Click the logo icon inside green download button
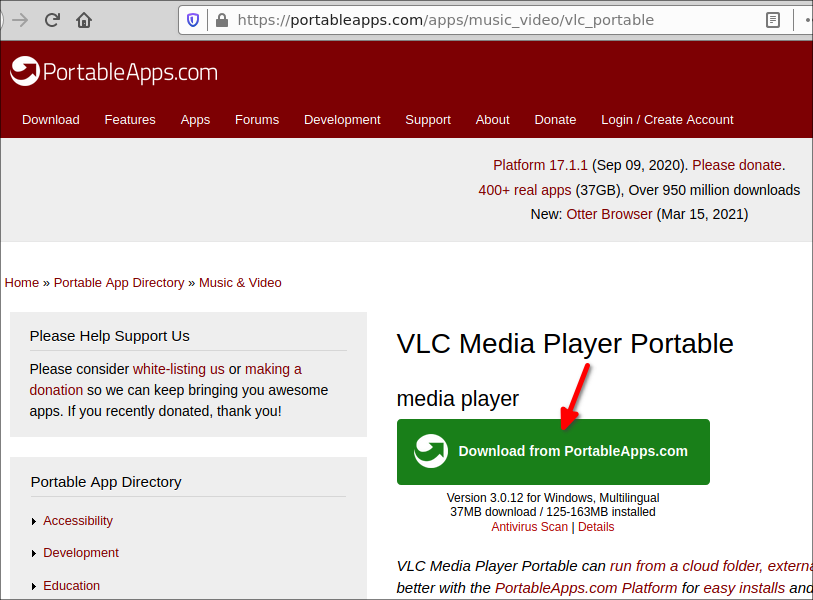This screenshot has height=600, width=813. (x=431, y=451)
